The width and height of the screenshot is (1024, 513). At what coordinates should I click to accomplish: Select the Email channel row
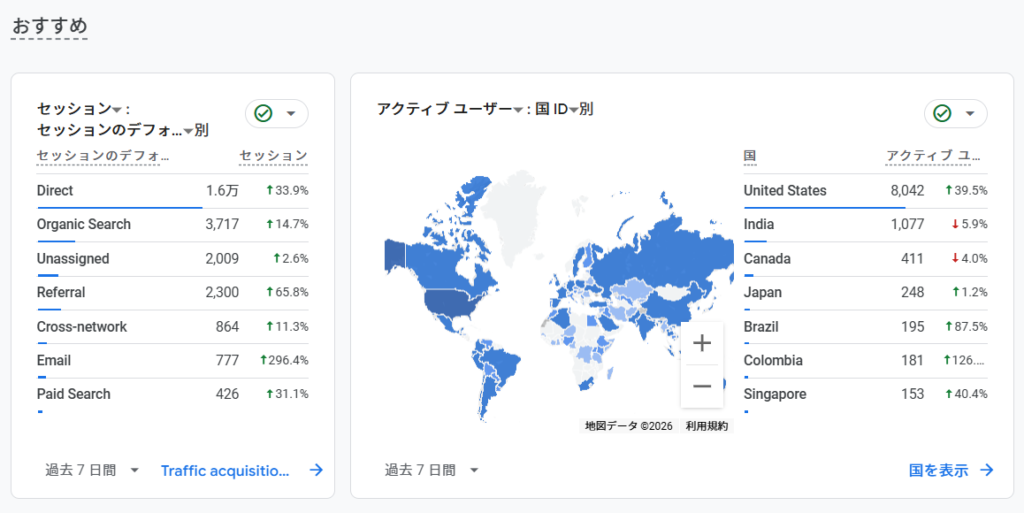(x=172, y=361)
